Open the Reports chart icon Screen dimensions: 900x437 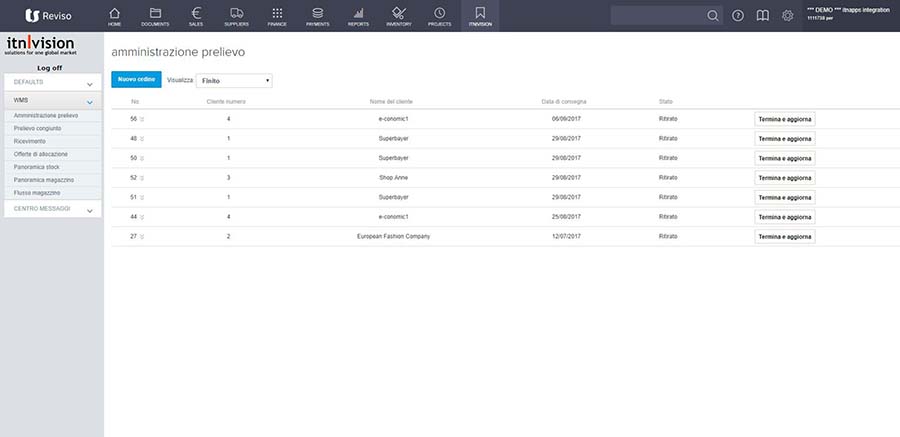(x=358, y=15)
